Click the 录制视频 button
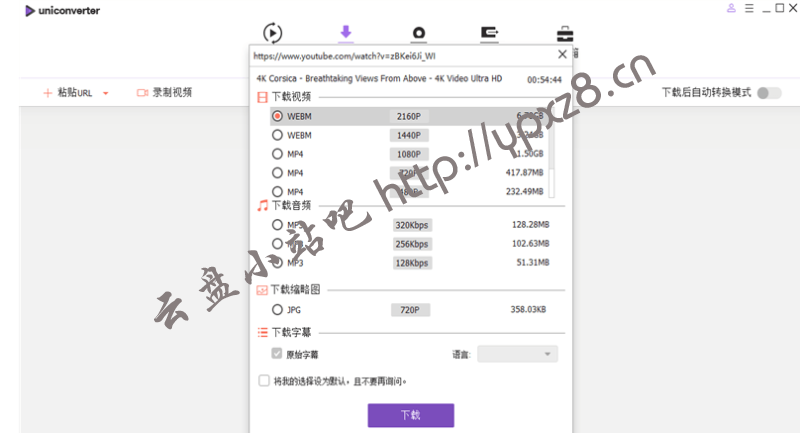The height and width of the screenshot is (433, 800). coord(164,93)
